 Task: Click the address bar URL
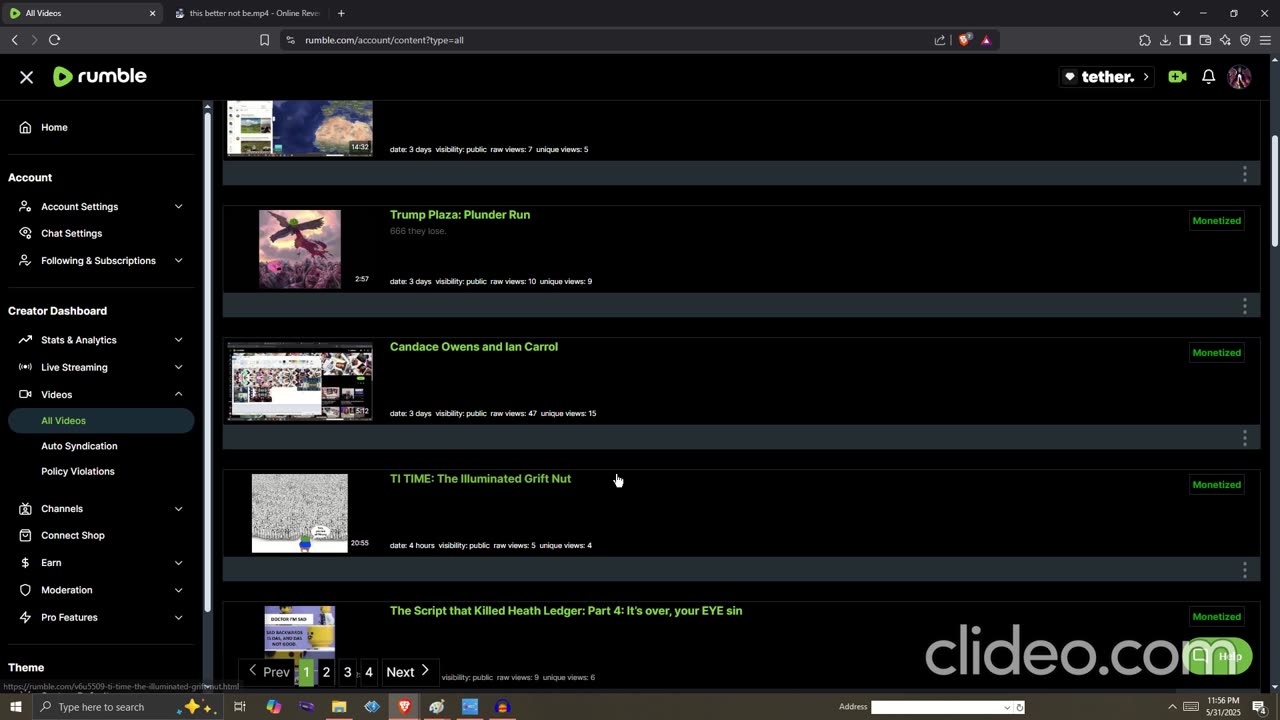click(384, 40)
